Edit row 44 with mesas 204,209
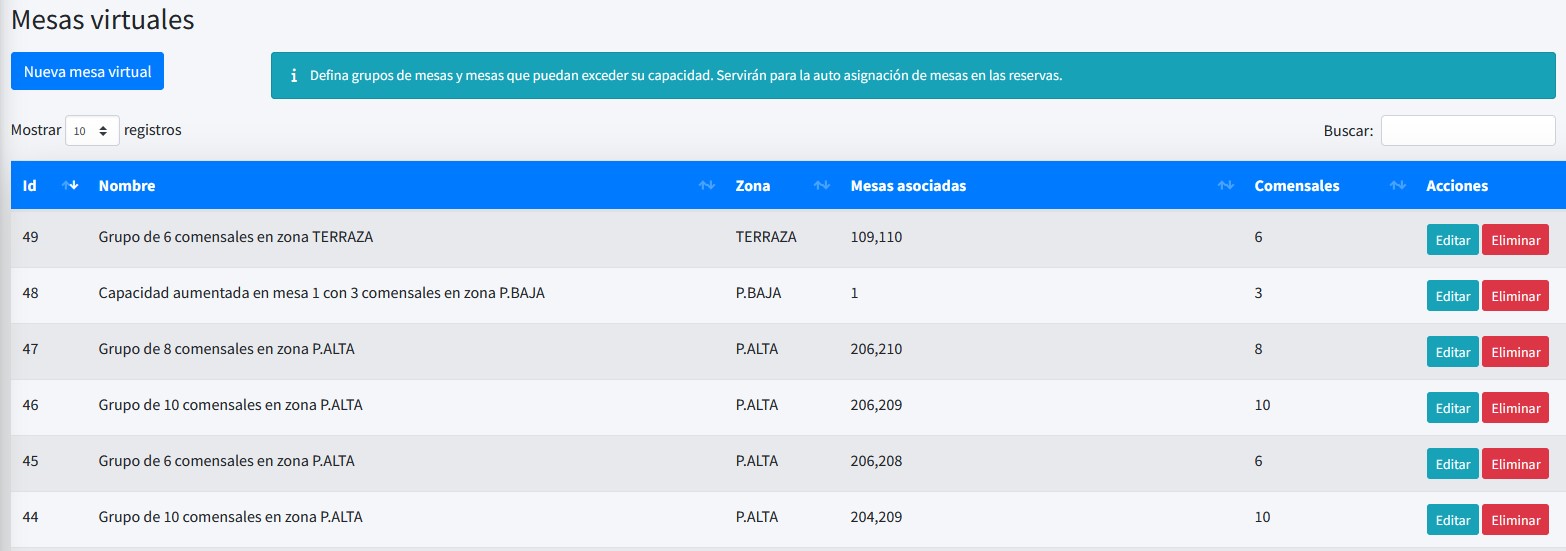This screenshot has height=551, width=1566. [1452, 520]
